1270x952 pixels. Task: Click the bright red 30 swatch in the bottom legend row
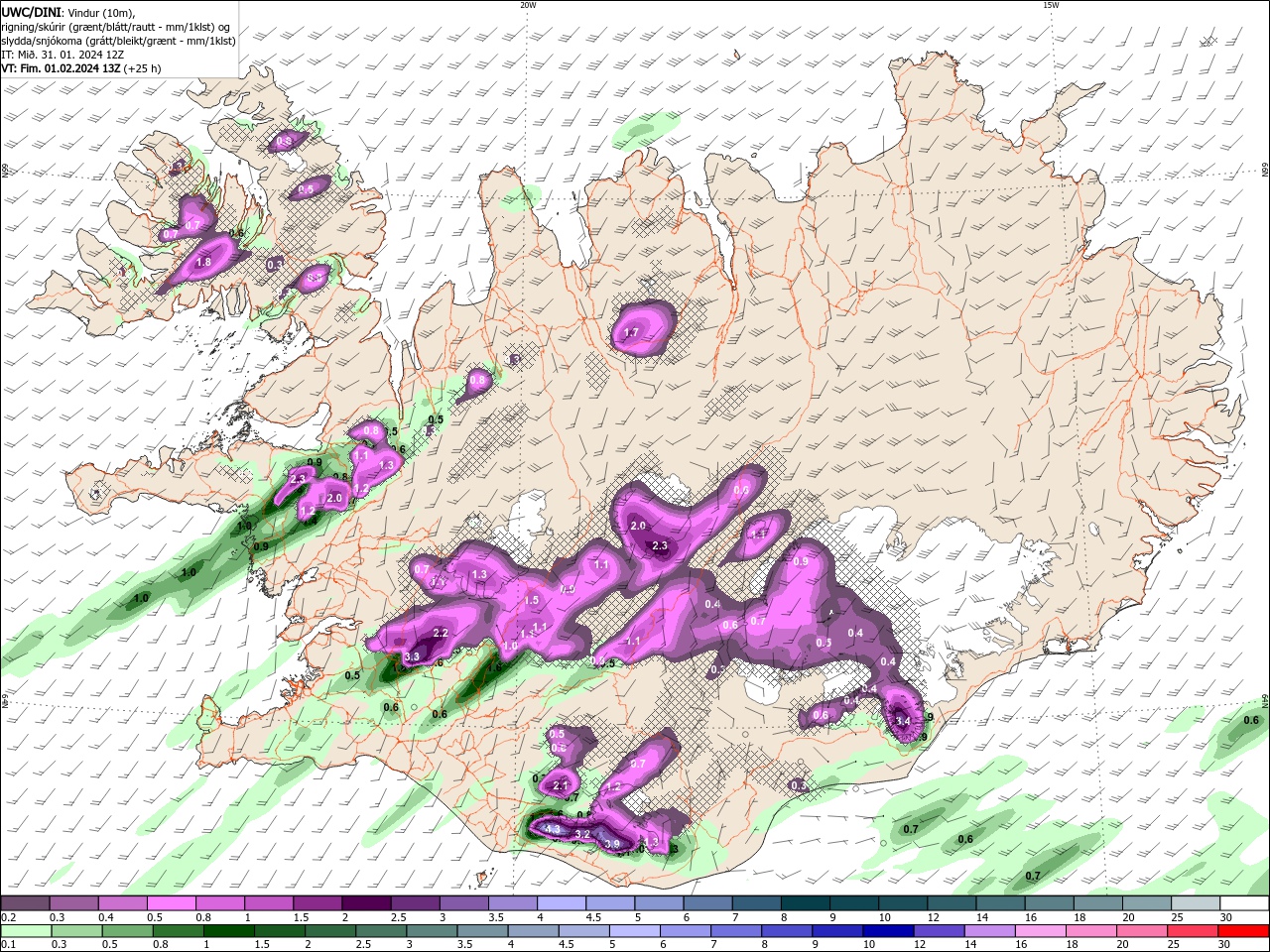(x=1244, y=931)
